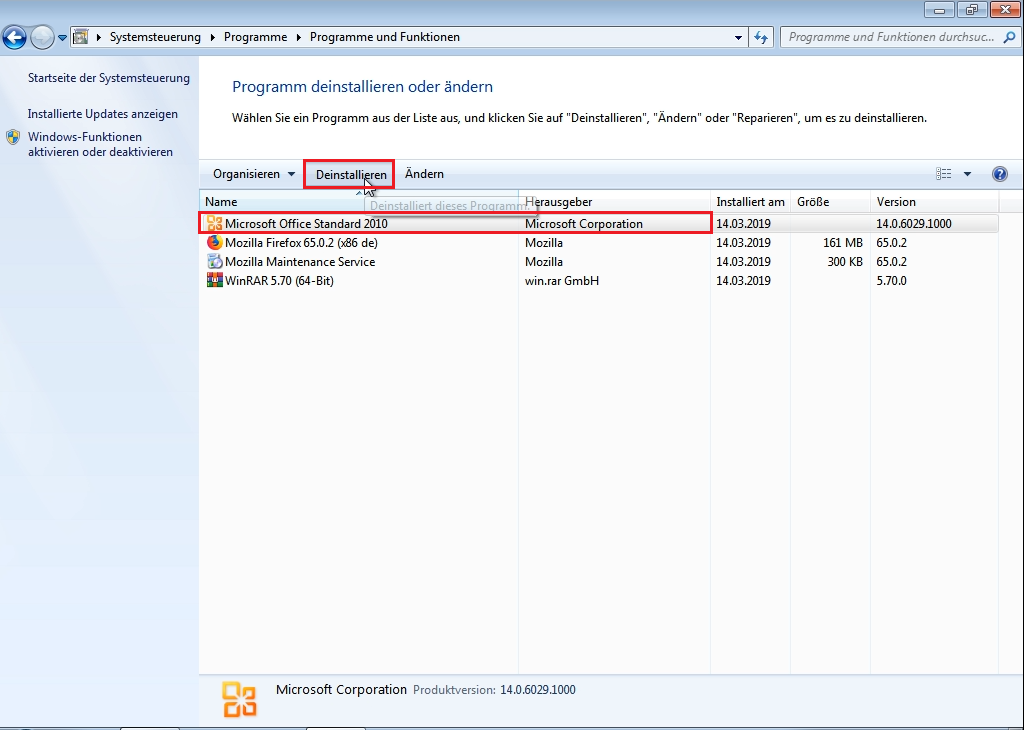
Task: Click version 5.70.0 cell
Action: pyautogui.click(x=891, y=281)
